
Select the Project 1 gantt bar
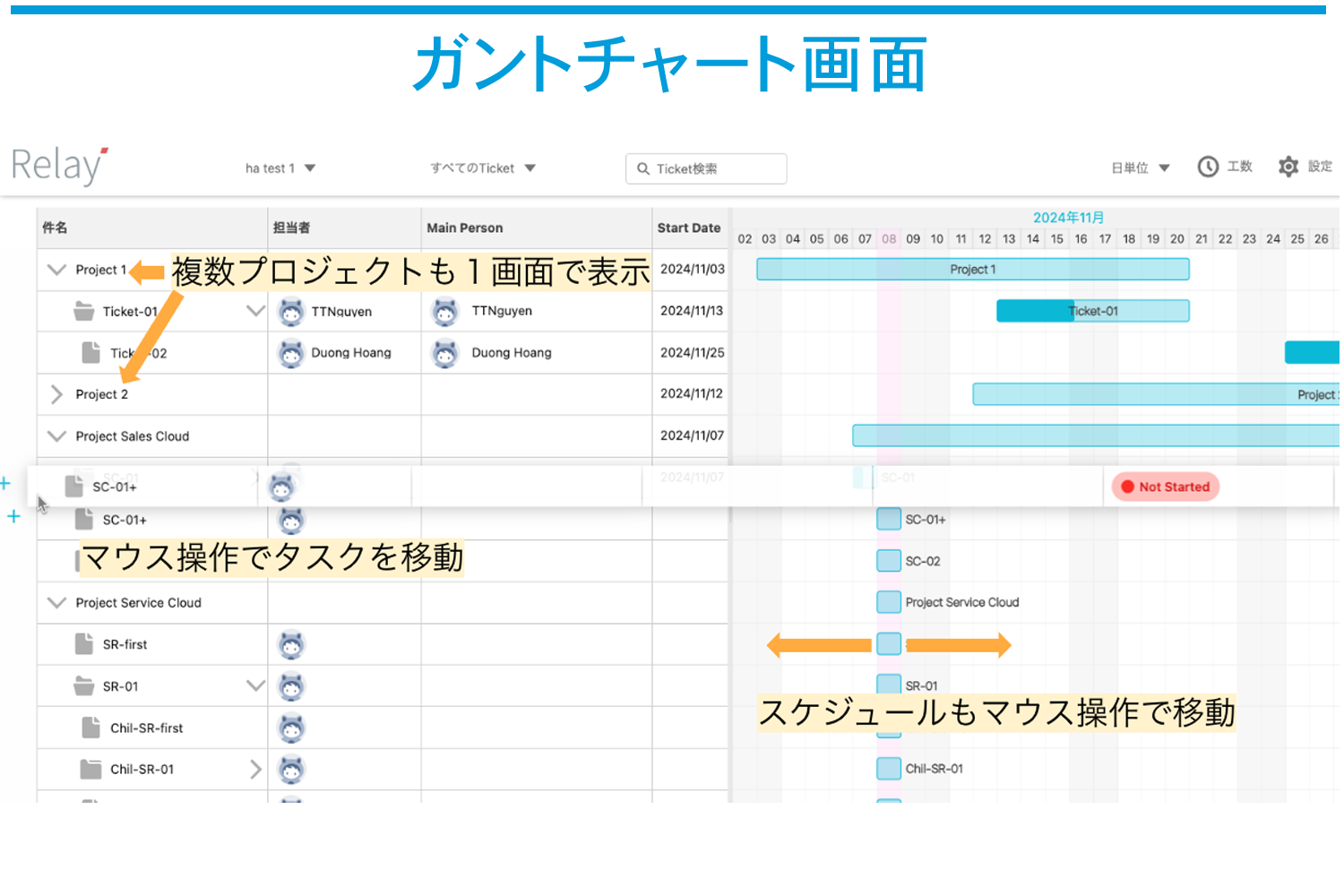point(972,270)
